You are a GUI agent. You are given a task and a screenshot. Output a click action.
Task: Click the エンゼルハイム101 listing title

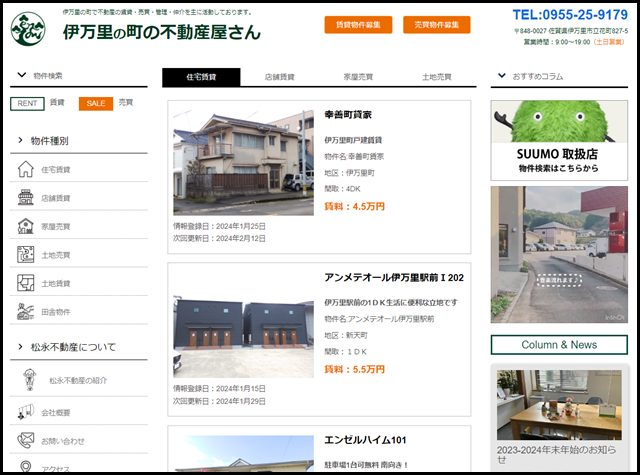(x=365, y=440)
